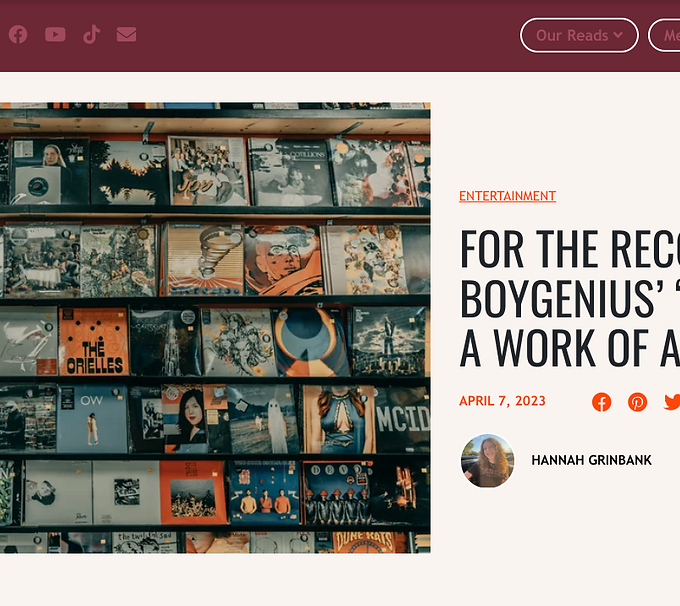Visit the YouTube channel icon
This screenshot has height=606, width=680.
(55, 34)
